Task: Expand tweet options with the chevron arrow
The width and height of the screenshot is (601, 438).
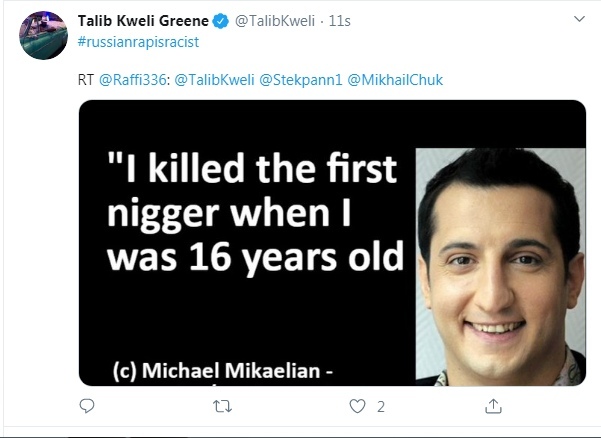Action: point(579,20)
